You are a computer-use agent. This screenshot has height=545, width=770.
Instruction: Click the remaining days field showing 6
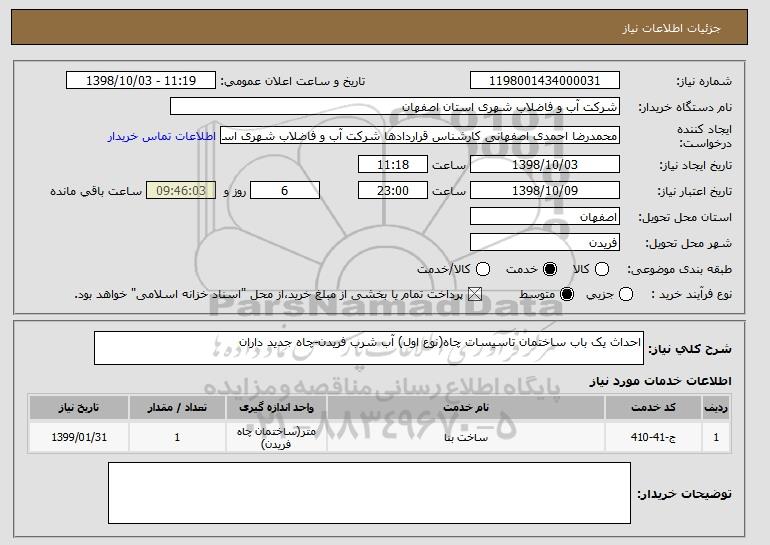coord(285,190)
